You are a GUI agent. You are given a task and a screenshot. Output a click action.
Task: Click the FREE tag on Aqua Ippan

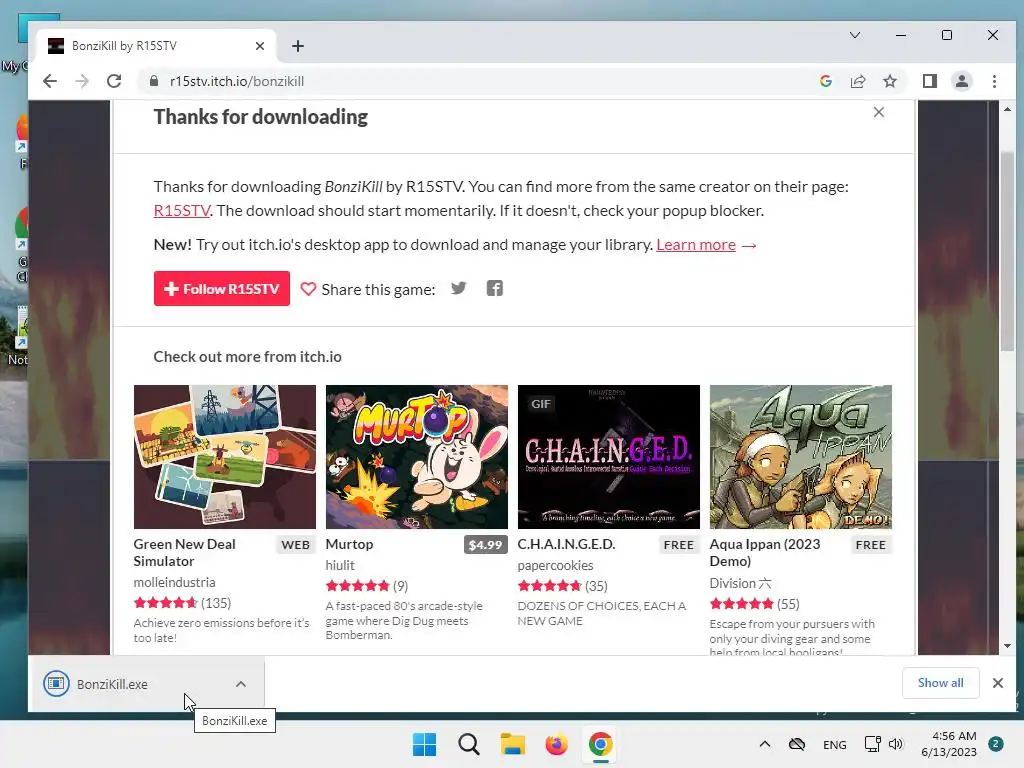click(x=871, y=545)
